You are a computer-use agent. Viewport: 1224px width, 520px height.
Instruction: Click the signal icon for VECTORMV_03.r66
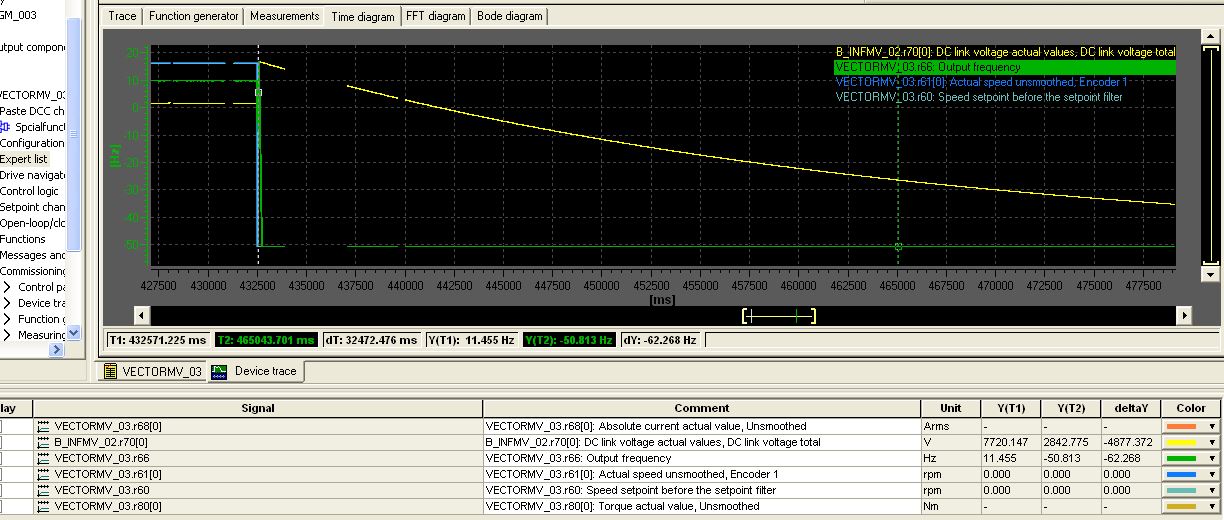[43, 458]
